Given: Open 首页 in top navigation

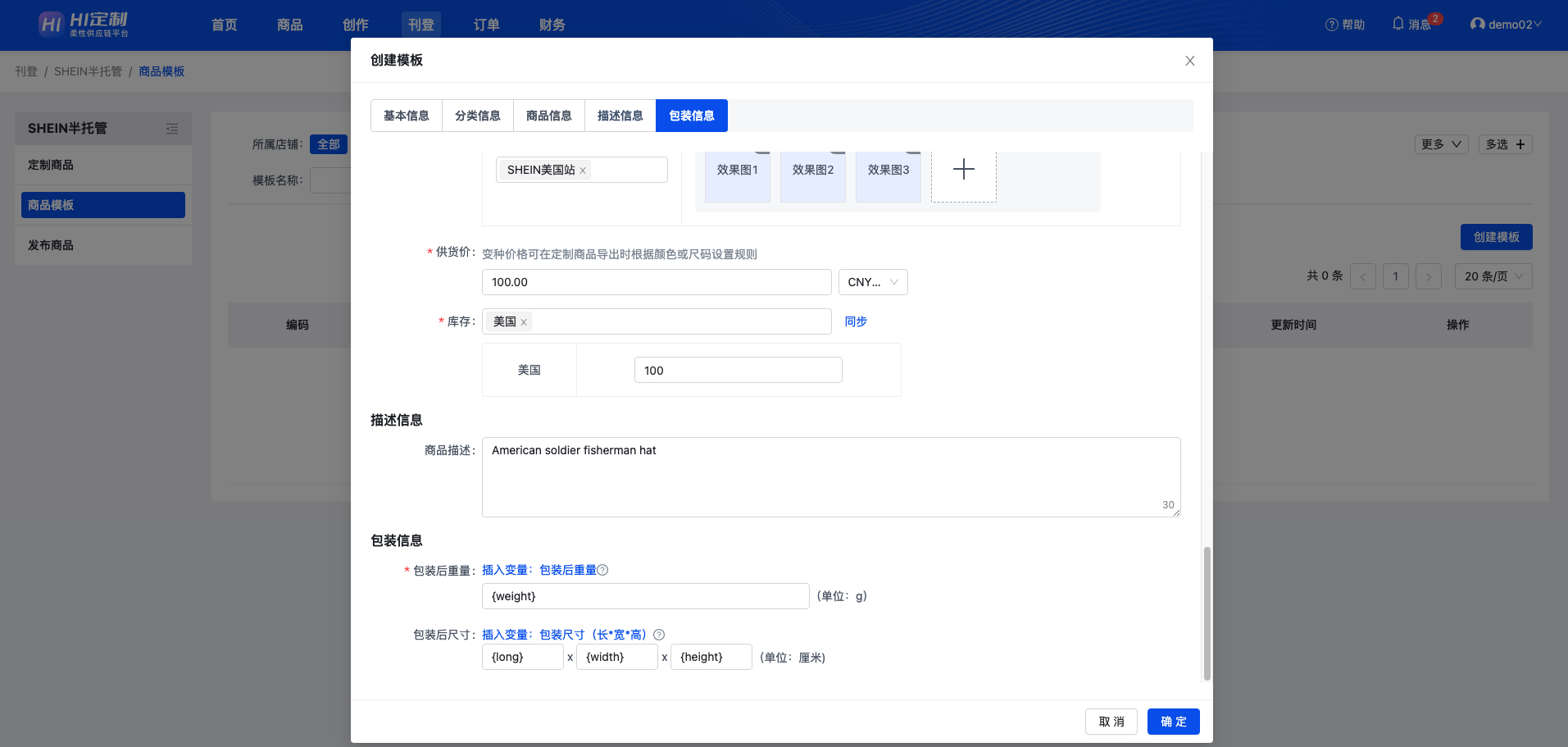Looking at the screenshot, I should tap(225, 25).
